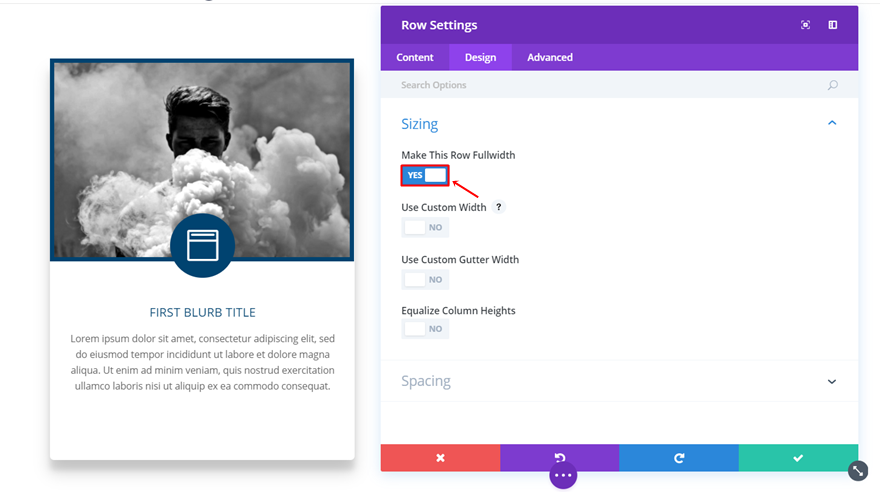Open the Advanced tab
Viewport: 880px width, 492px height.
550,57
